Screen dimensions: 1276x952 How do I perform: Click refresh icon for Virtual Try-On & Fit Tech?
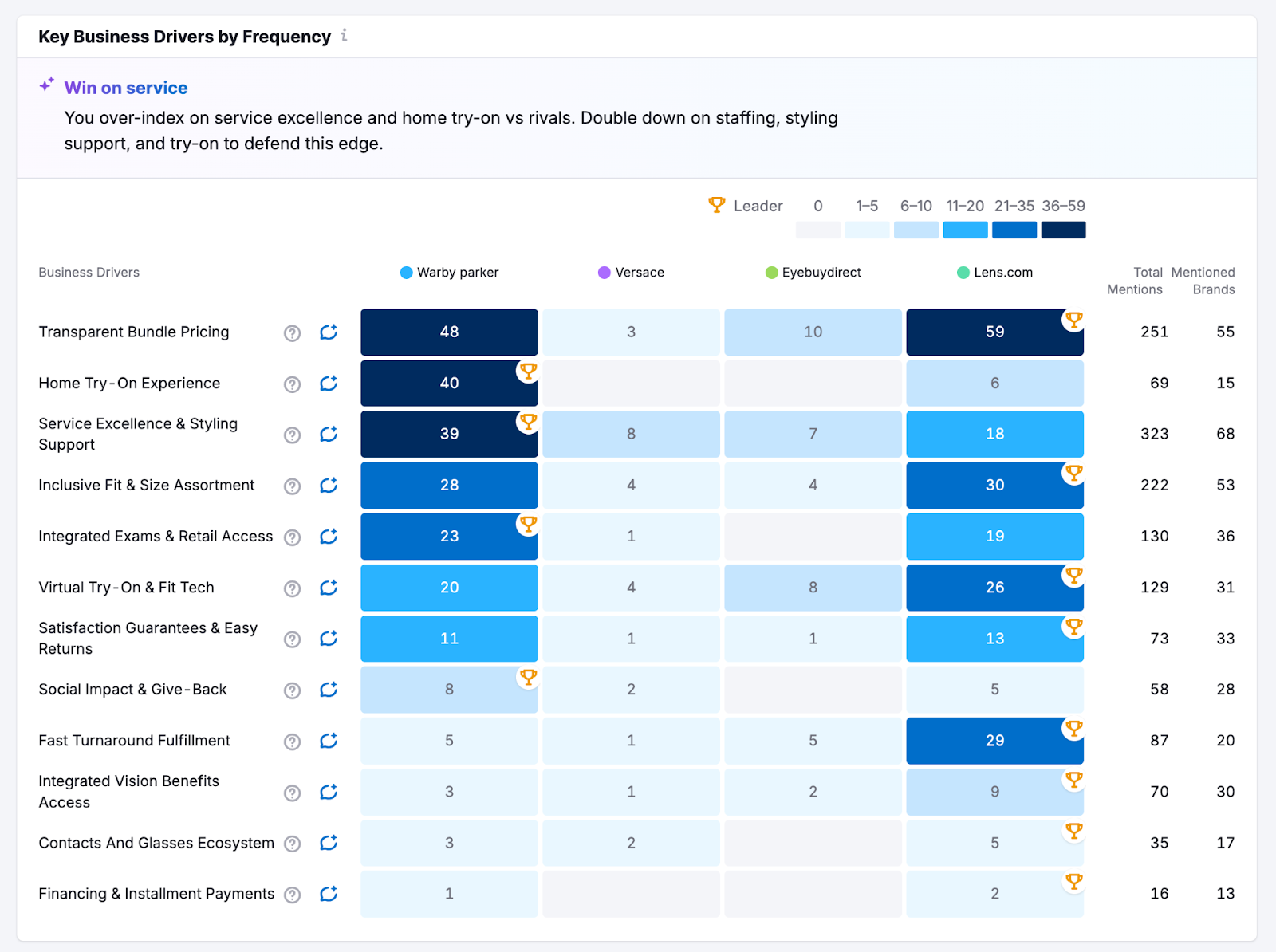(x=329, y=588)
